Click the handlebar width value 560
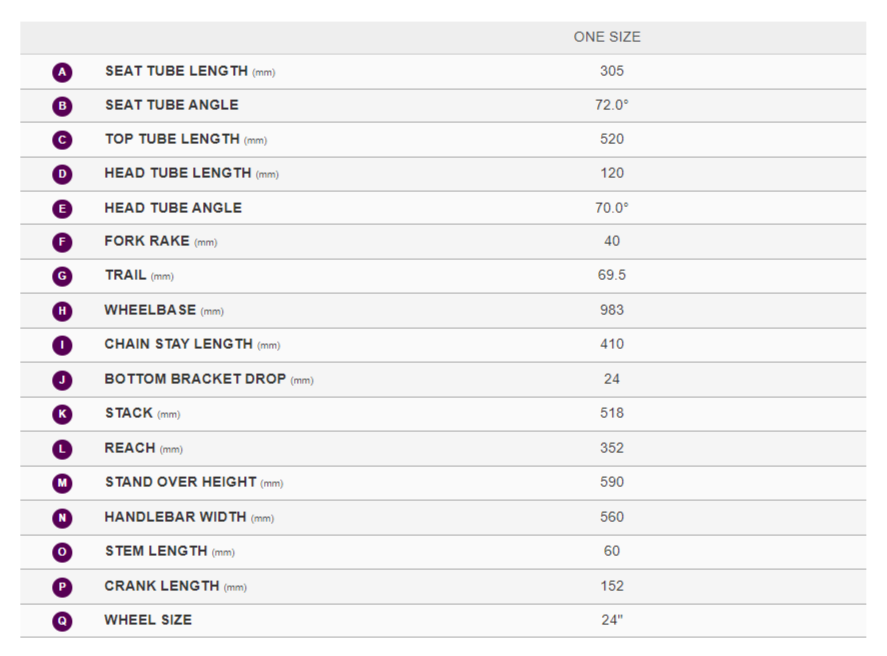887x656 pixels. click(612, 517)
